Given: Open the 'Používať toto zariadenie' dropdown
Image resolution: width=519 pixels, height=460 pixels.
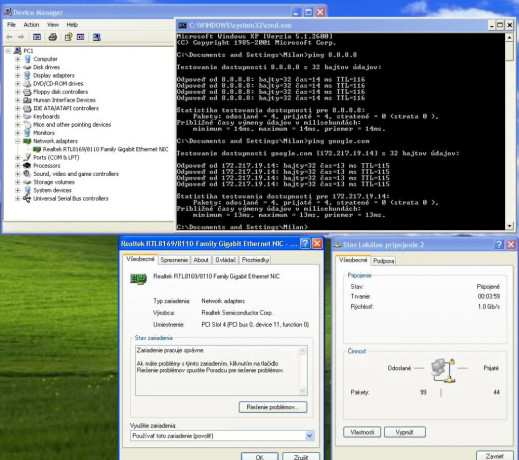Looking at the screenshot, I should click(x=310, y=436).
